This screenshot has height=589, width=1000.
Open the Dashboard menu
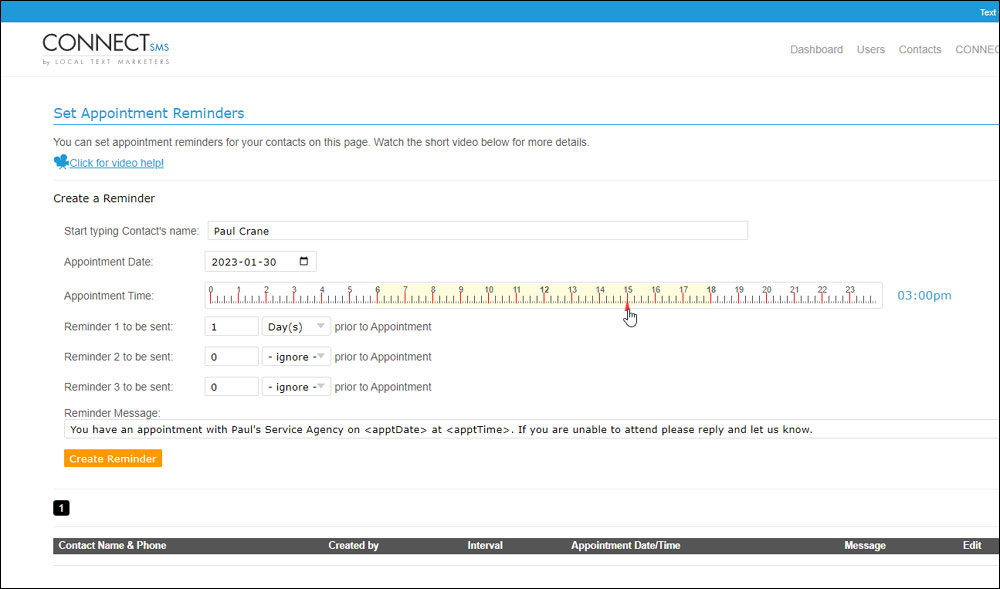tap(816, 49)
